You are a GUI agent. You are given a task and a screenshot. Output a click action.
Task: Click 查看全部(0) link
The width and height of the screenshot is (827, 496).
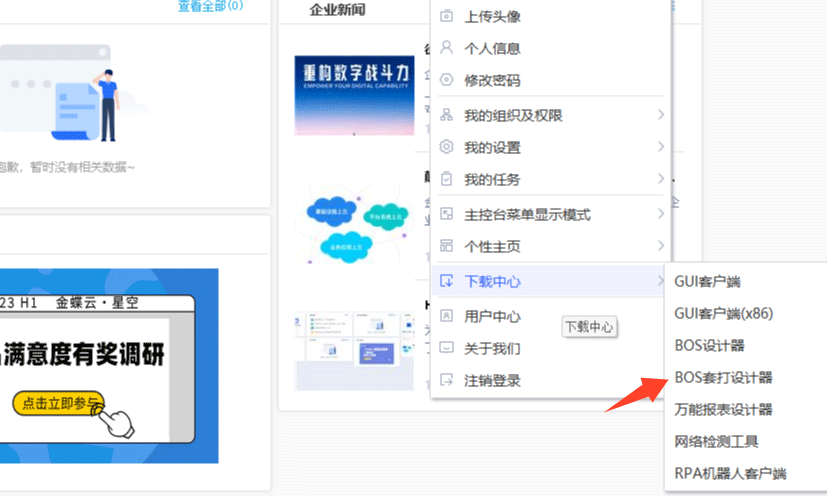click(210, 6)
